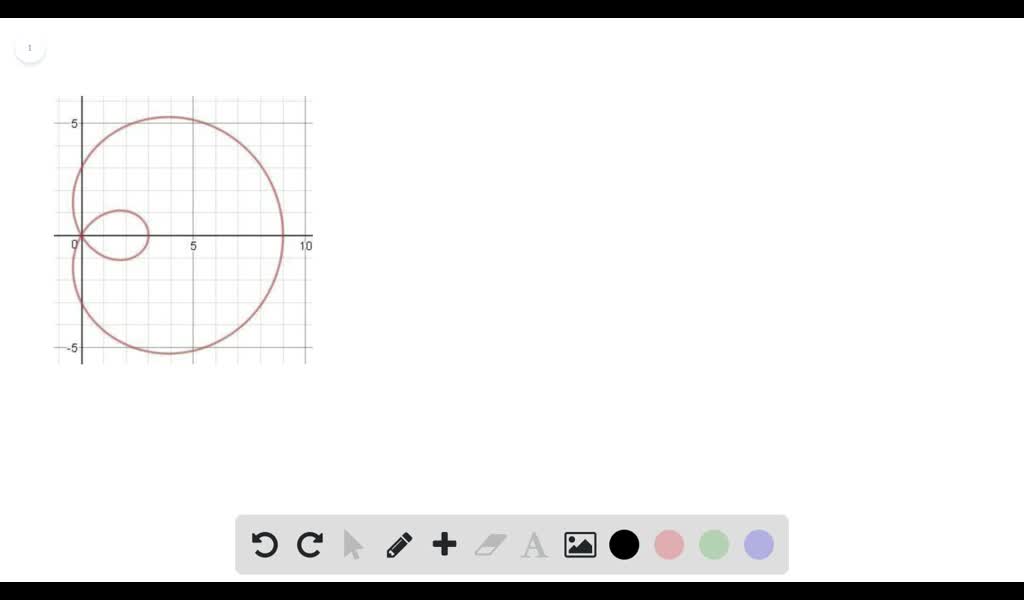Click the Redo icon
Screen dimensions: 1024x600
310,544
